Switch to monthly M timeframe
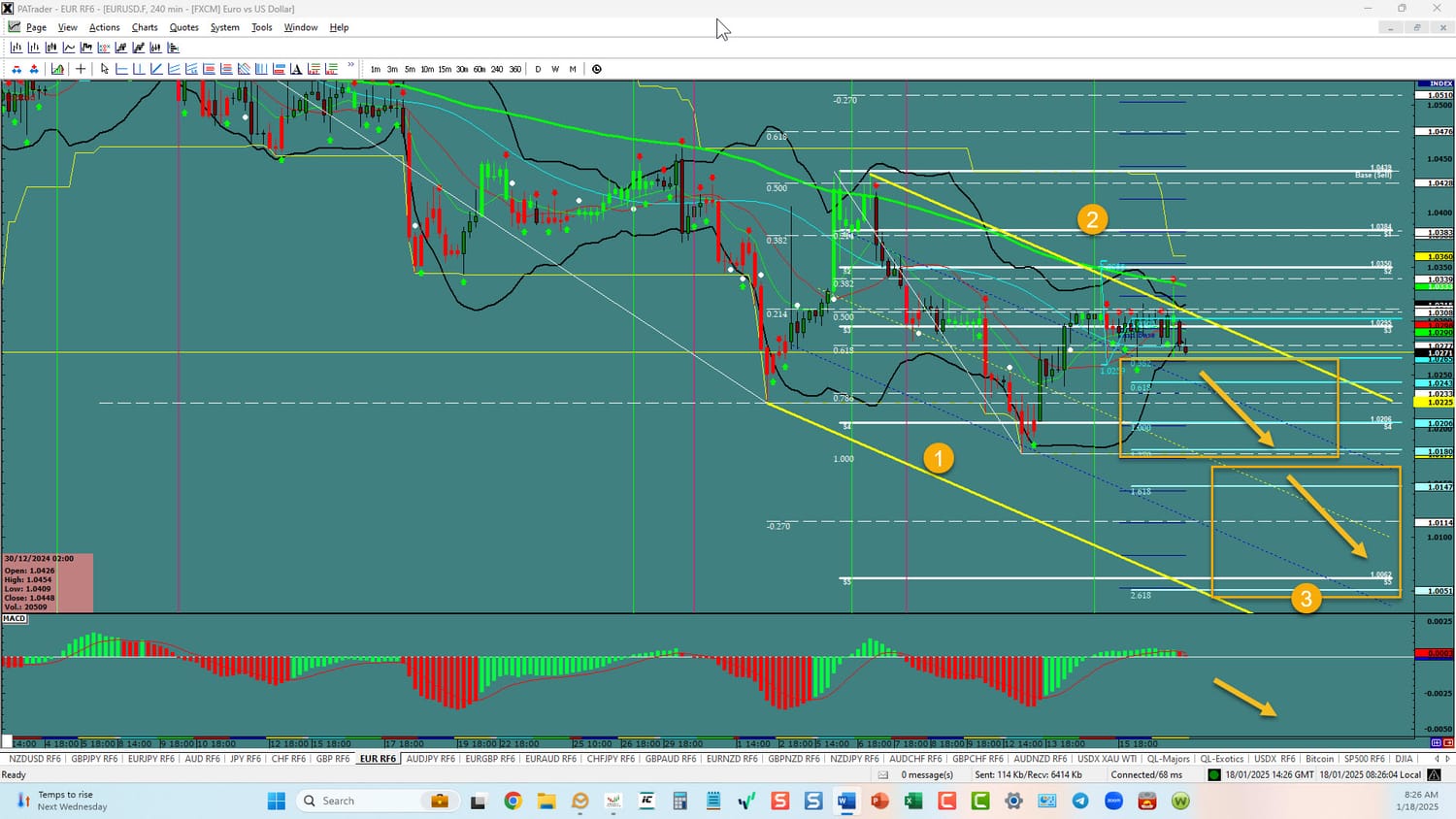Image resolution: width=1456 pixels, height=819 pixels. (x=573, y=69)
